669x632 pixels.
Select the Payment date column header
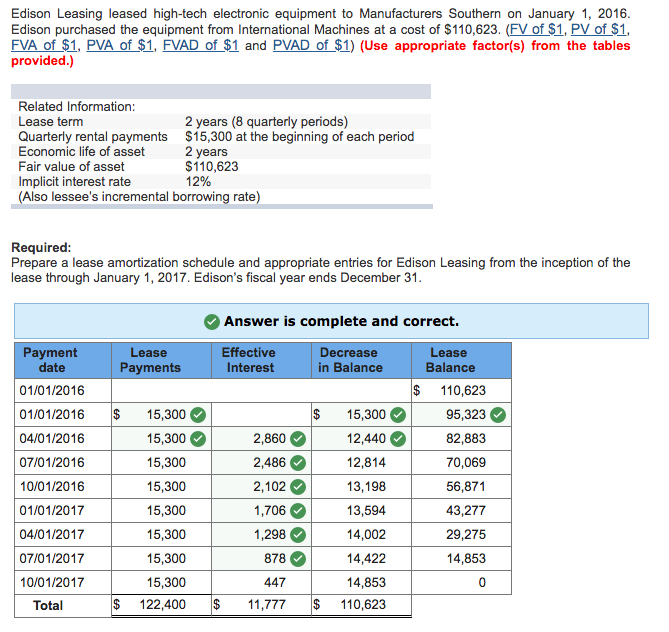point(63,360)
